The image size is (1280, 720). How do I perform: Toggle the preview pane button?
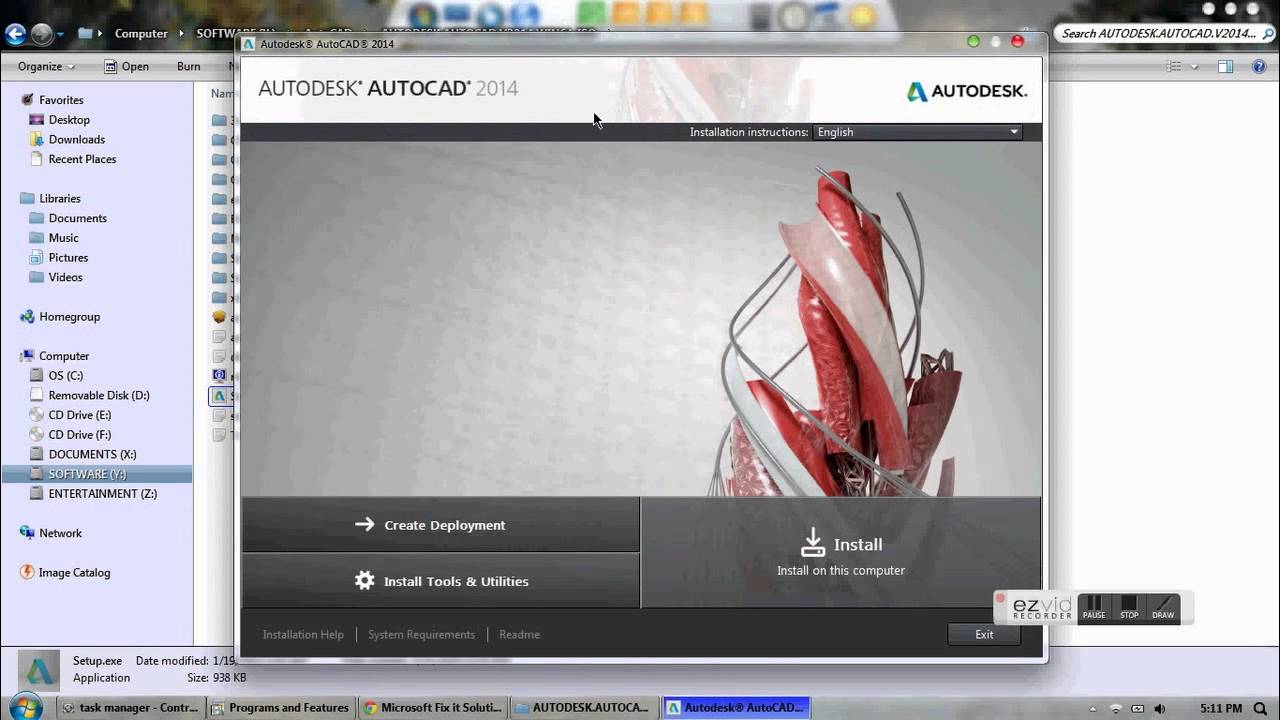pos(1226,66)
